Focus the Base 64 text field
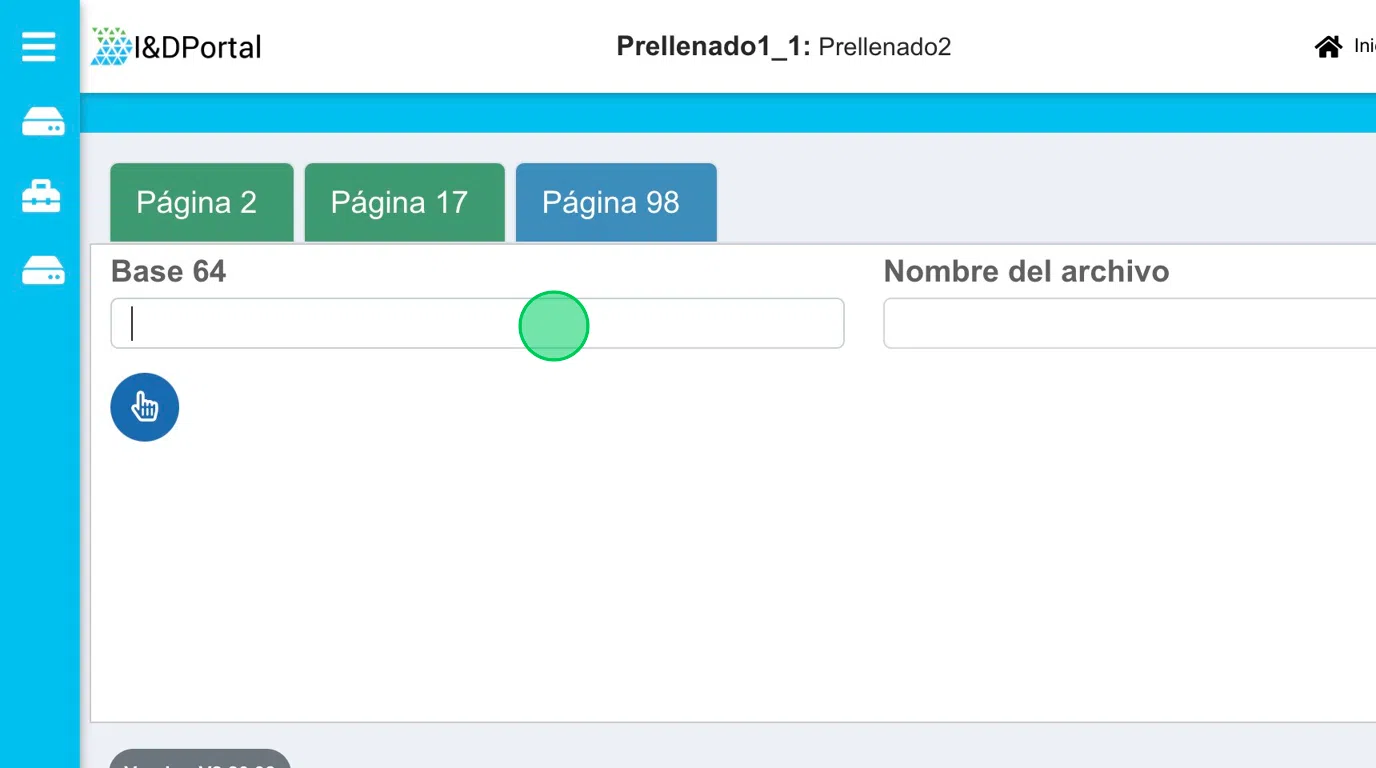 [x=477, y=324]
